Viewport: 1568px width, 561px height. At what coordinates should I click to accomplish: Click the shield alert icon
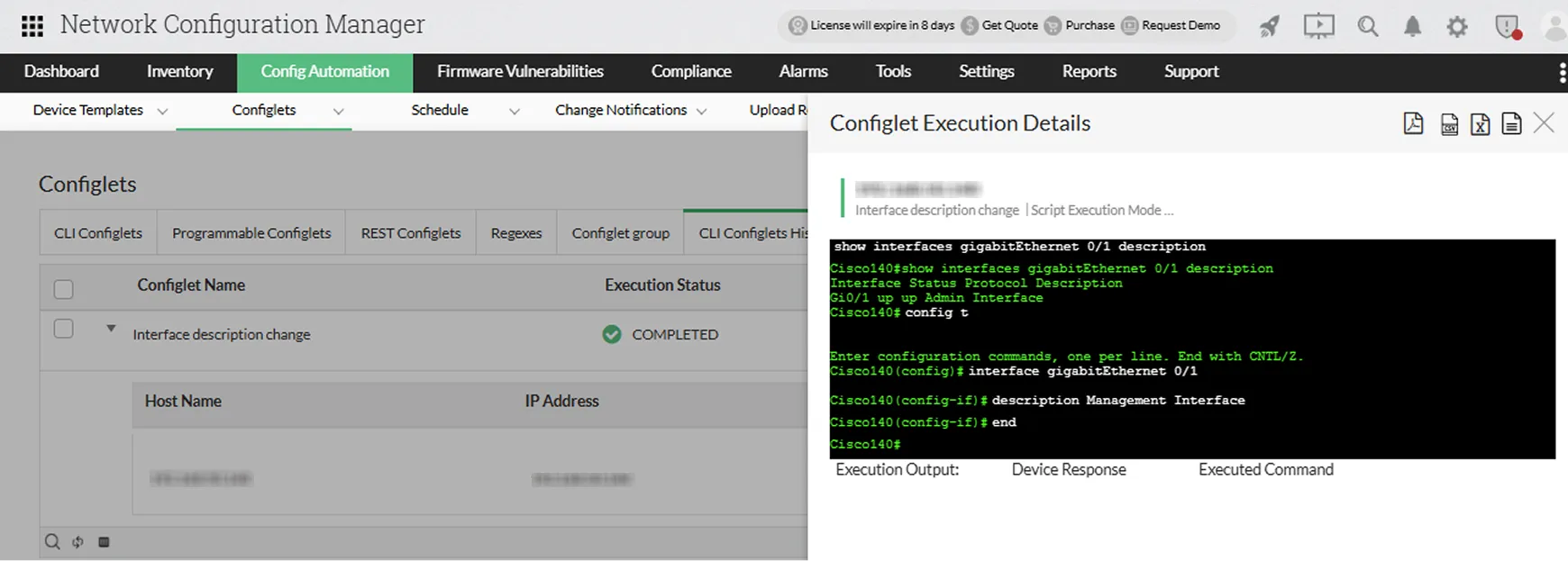click(1507, 27)
